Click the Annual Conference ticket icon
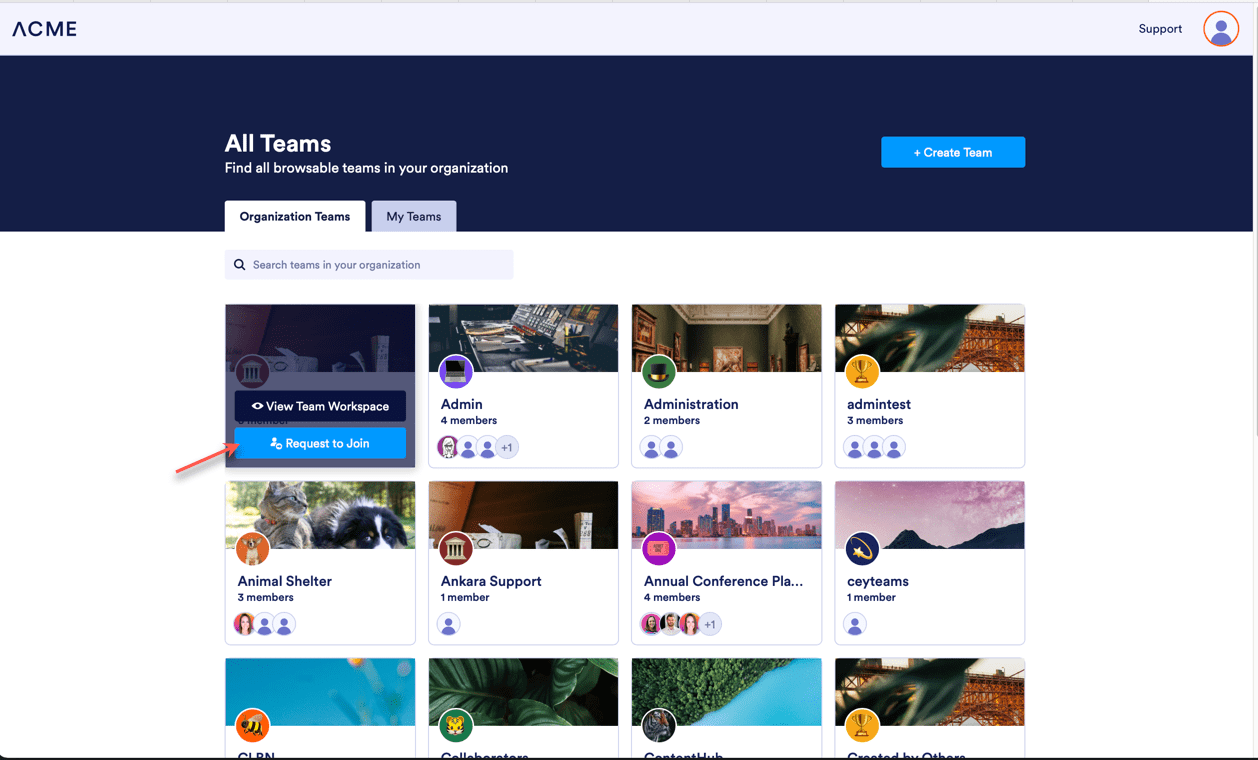Screen dimensions: 1258x760 tap(659, 549)
